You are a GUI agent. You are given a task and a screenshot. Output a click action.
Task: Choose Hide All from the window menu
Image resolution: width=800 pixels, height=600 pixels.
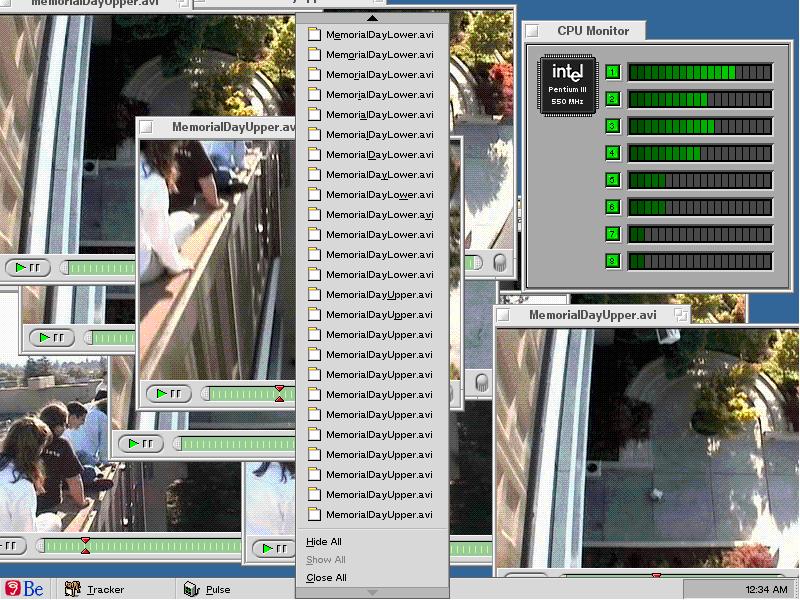pyautogui.click(x=324, y=542)
